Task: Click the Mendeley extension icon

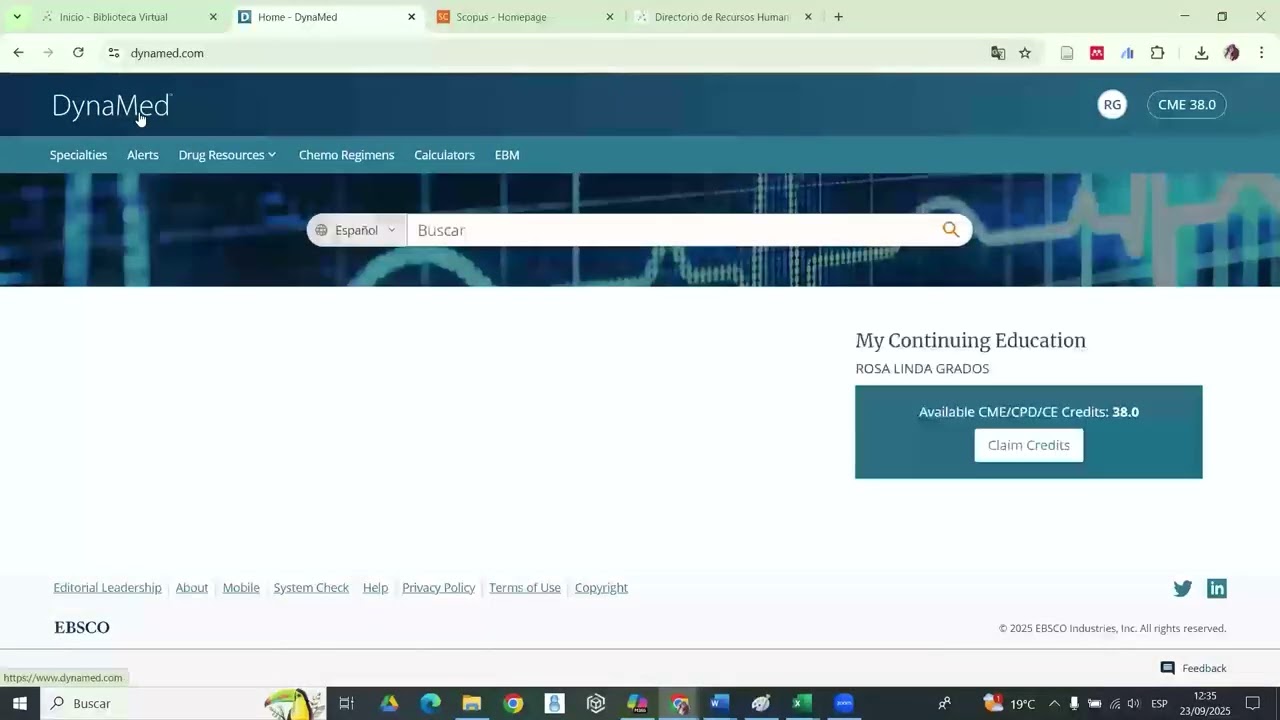Action: point(1097,53)
